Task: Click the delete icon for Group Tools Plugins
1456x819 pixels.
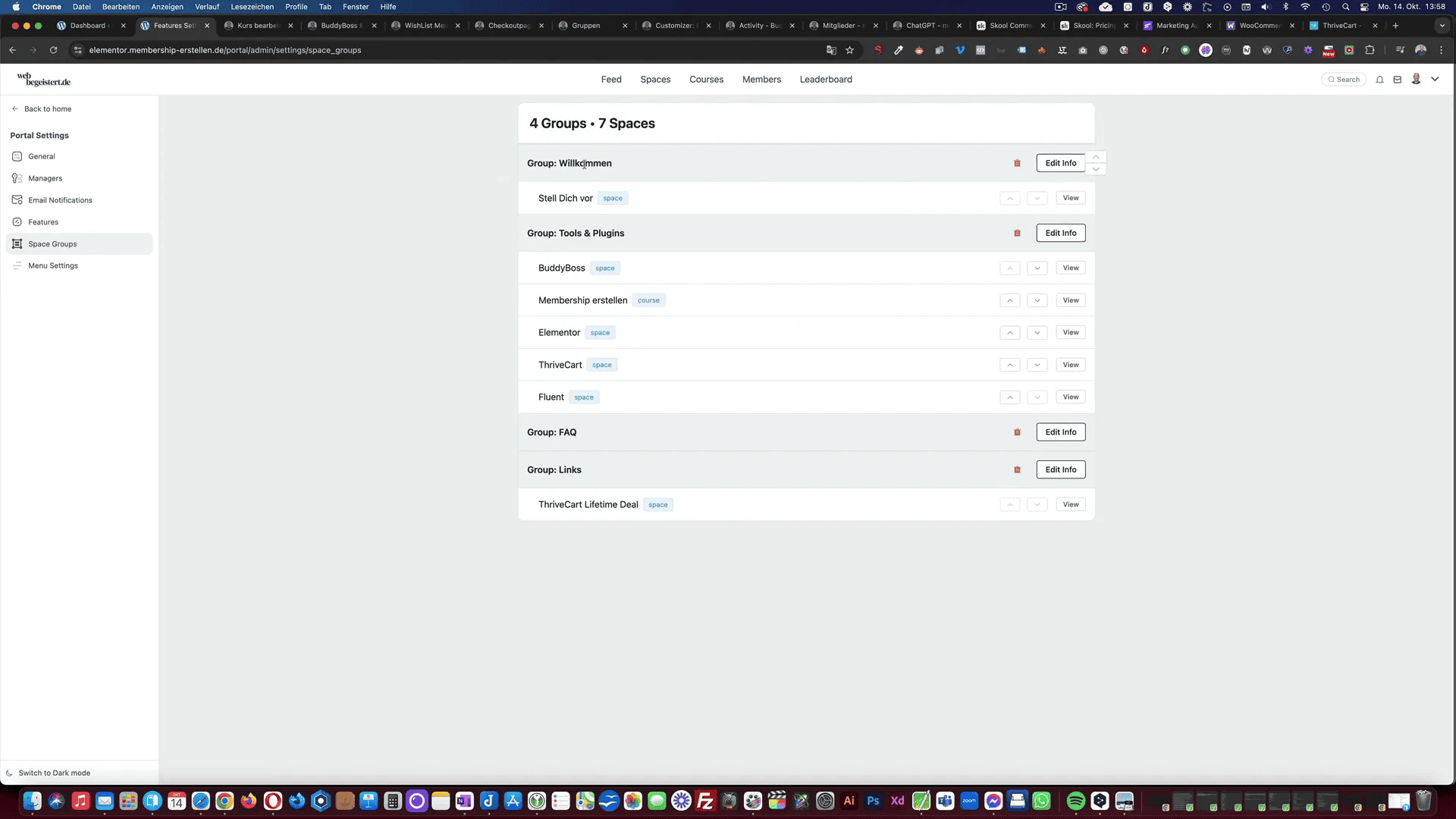Action: click(x=1017, y=233)
